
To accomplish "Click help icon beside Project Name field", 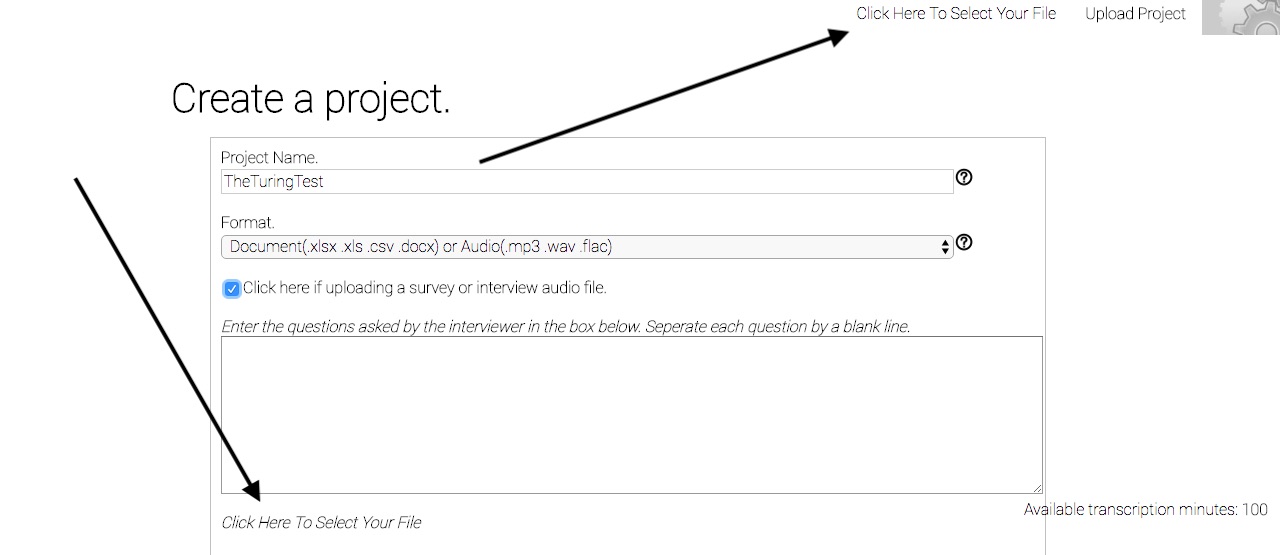I will [x=964, y=177].
